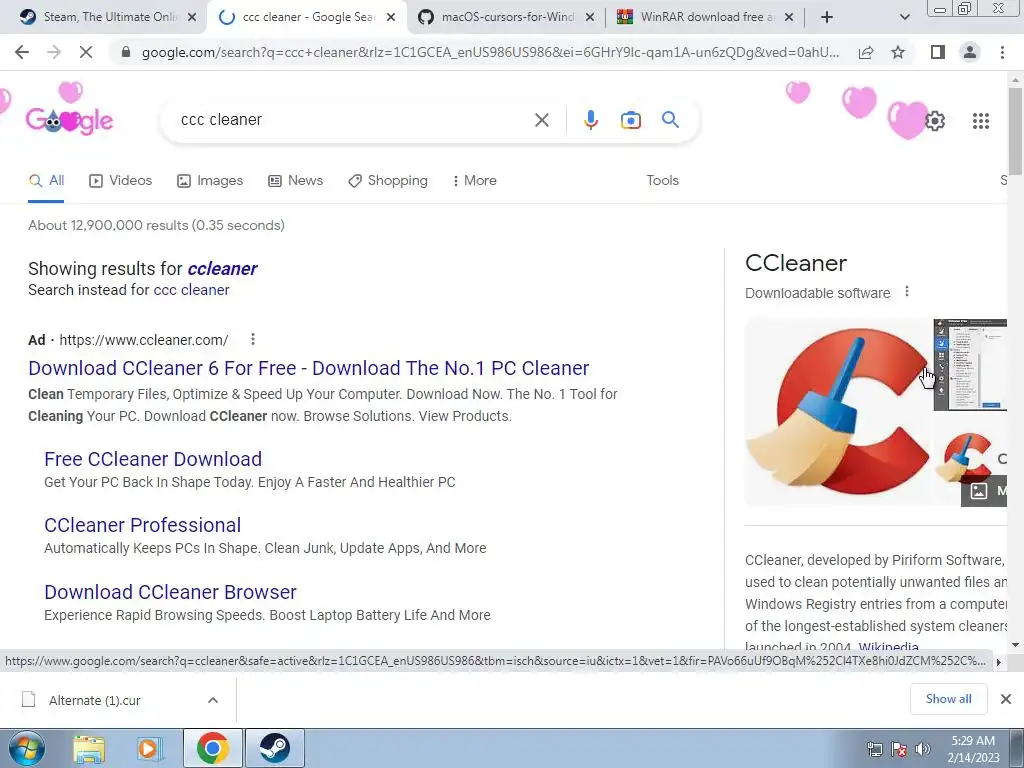Click the browser forward arrow

[x=54, y=52]
